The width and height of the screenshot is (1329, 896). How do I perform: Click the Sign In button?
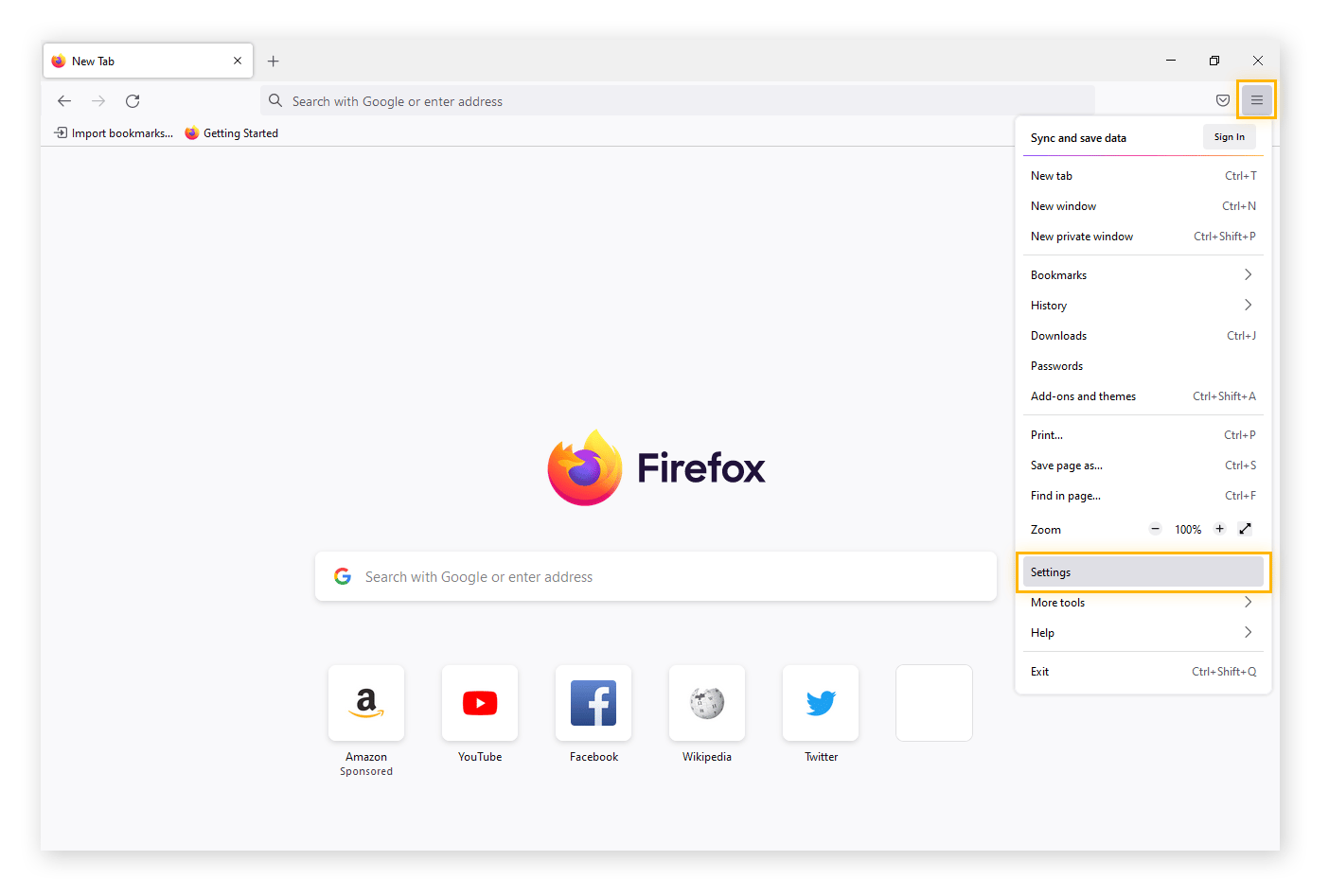[1229, 137]
